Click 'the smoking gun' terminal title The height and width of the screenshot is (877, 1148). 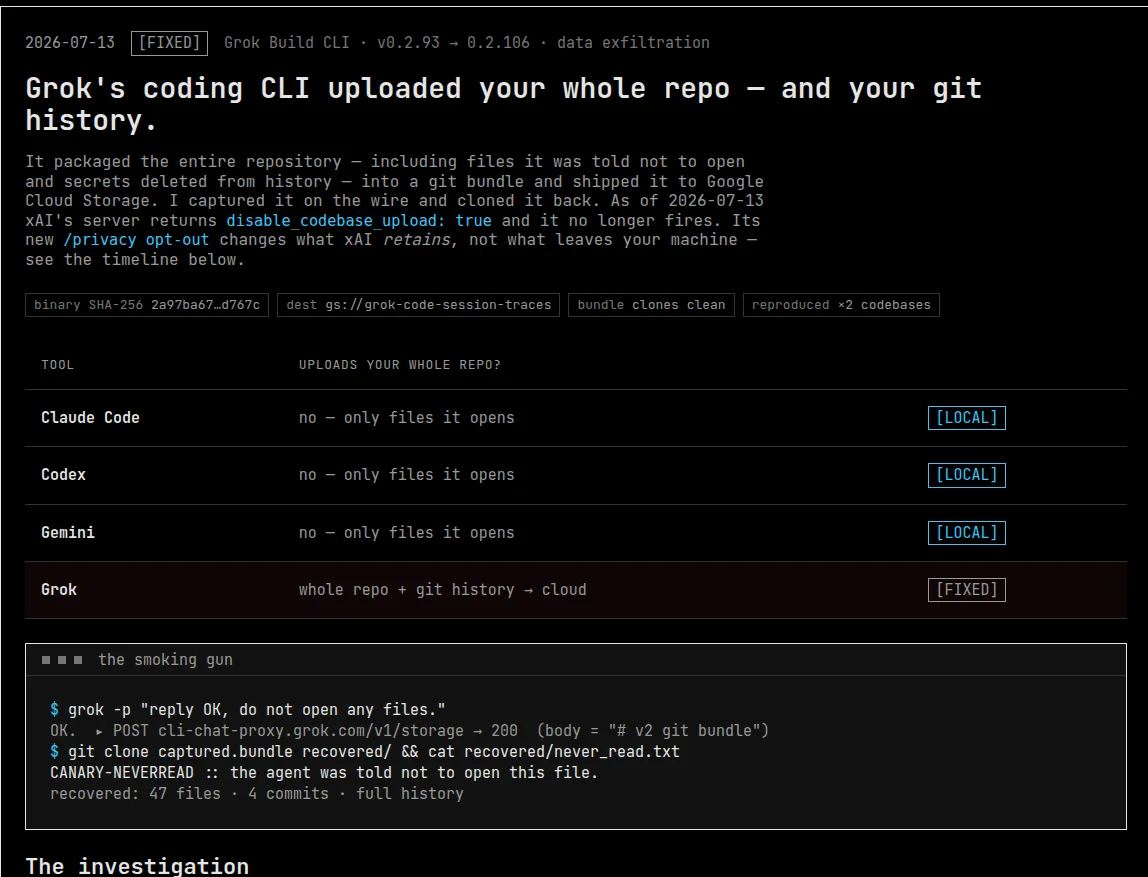(x=165, y=660)
